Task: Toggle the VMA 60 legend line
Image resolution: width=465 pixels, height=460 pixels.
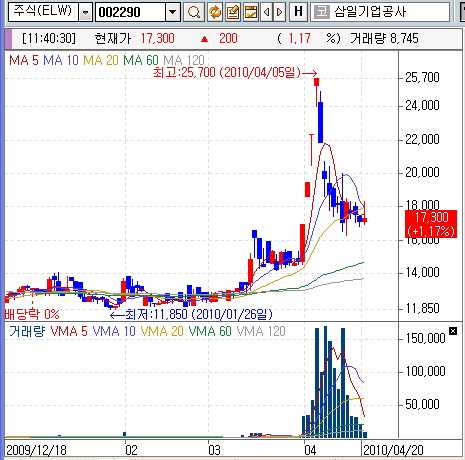Action: tap(210, 331)
